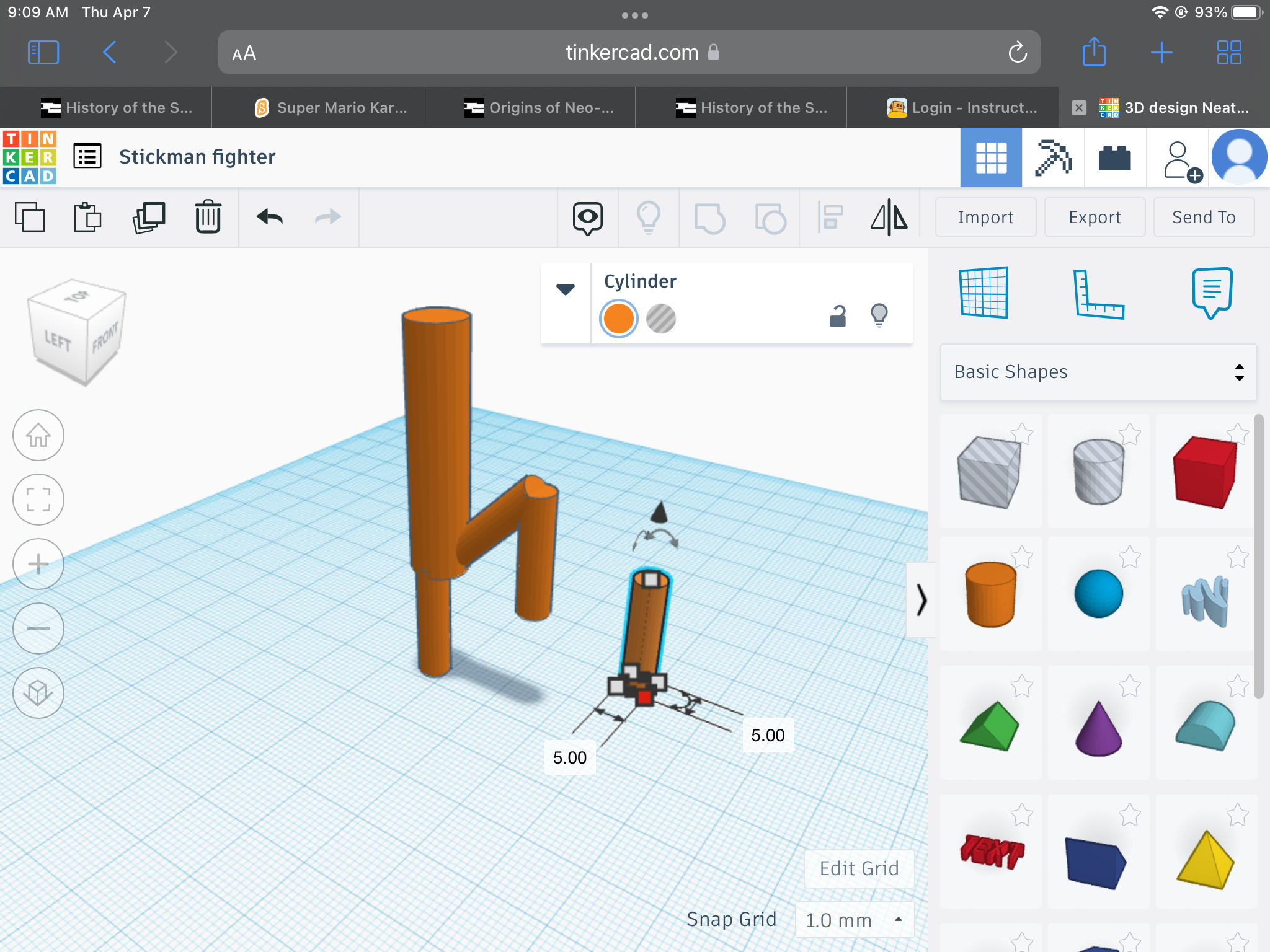
Task: Select the Ruler tool
Action: (1098, 294)
